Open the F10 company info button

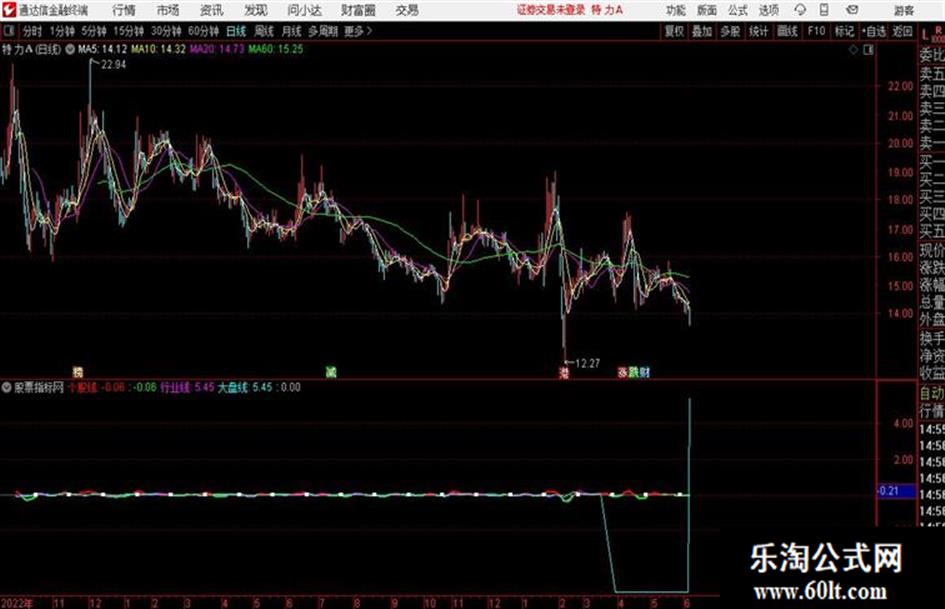(x=816, y=31)
